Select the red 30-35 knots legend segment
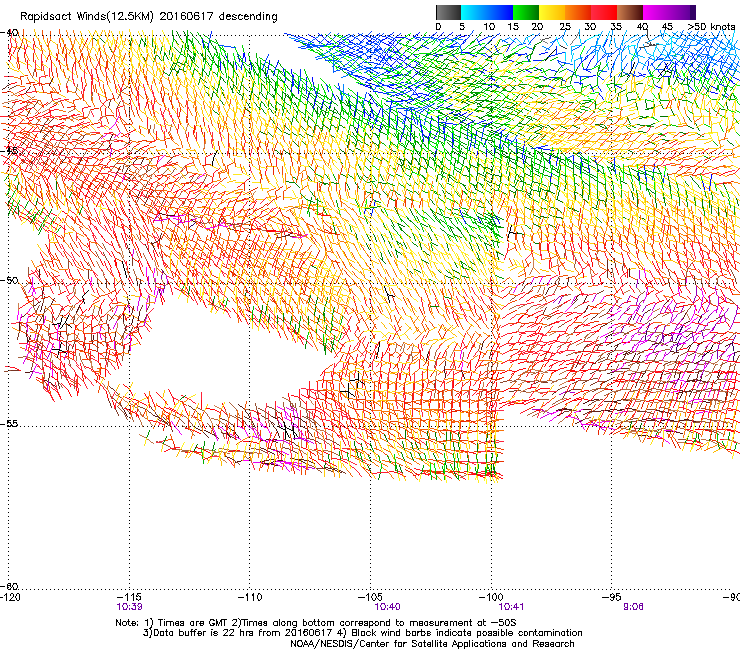The height and width of the screenshot is (650, 740). [x=604, y=12]
